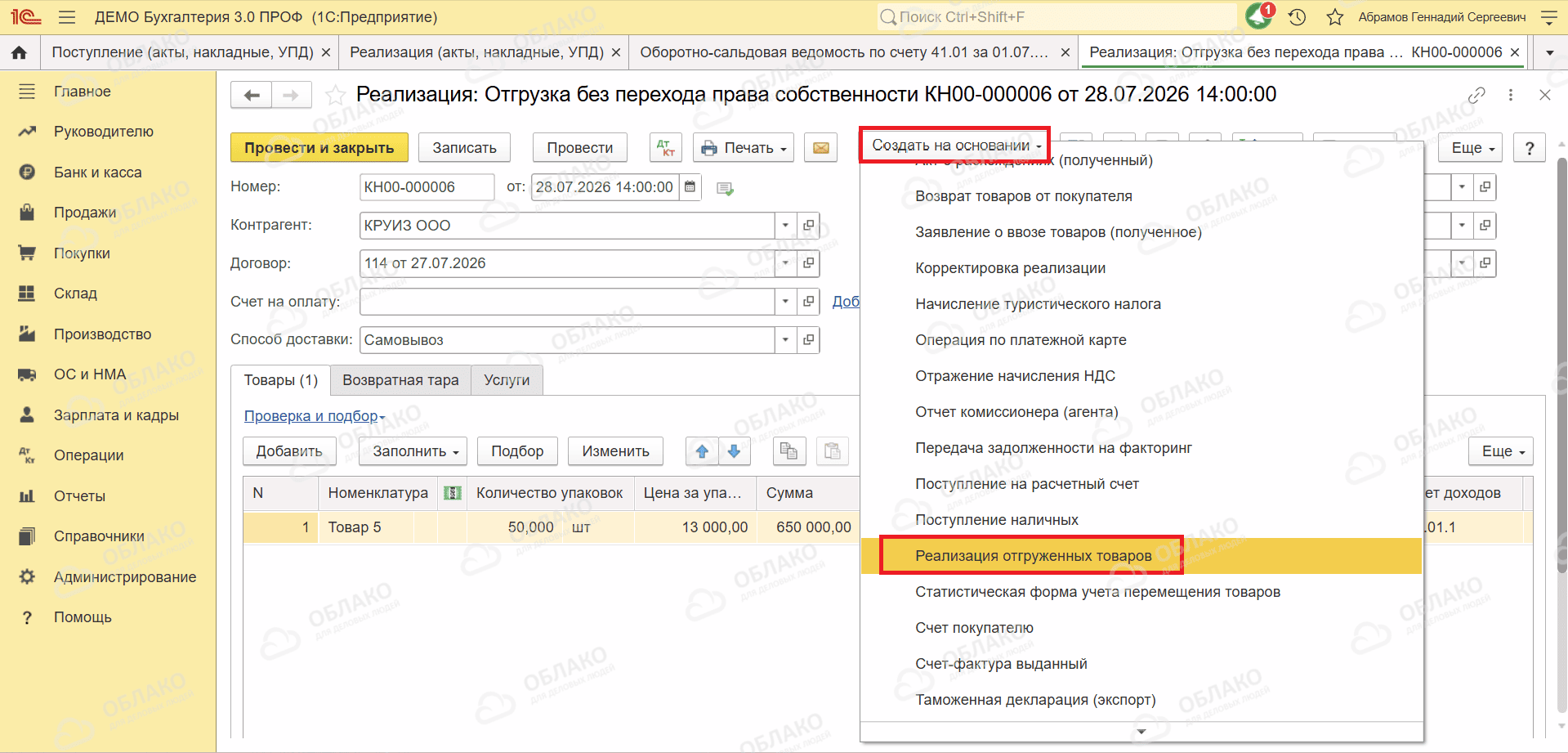Open favorites star in title bar

coord(1334,17)
